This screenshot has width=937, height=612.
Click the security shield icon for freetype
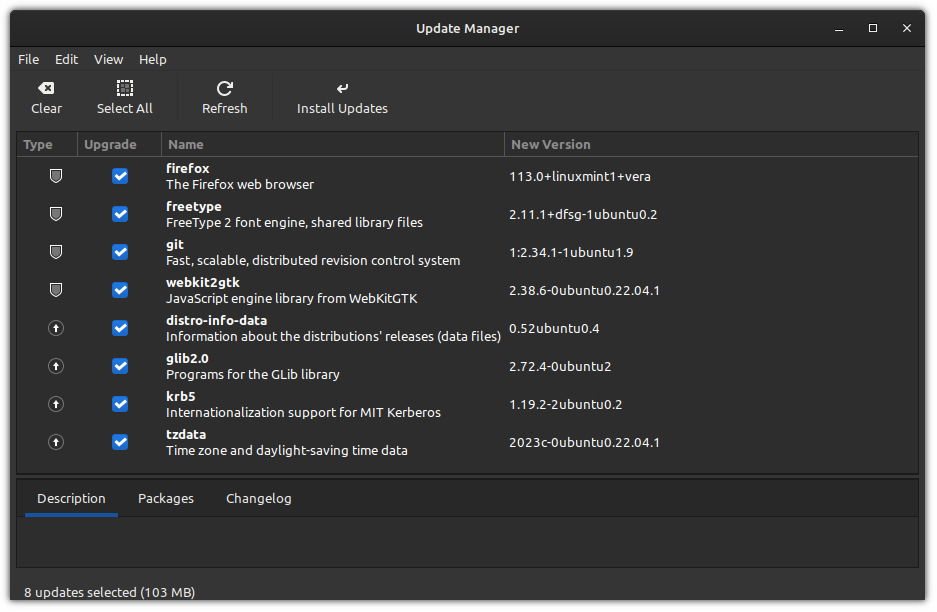click(56, 214)
